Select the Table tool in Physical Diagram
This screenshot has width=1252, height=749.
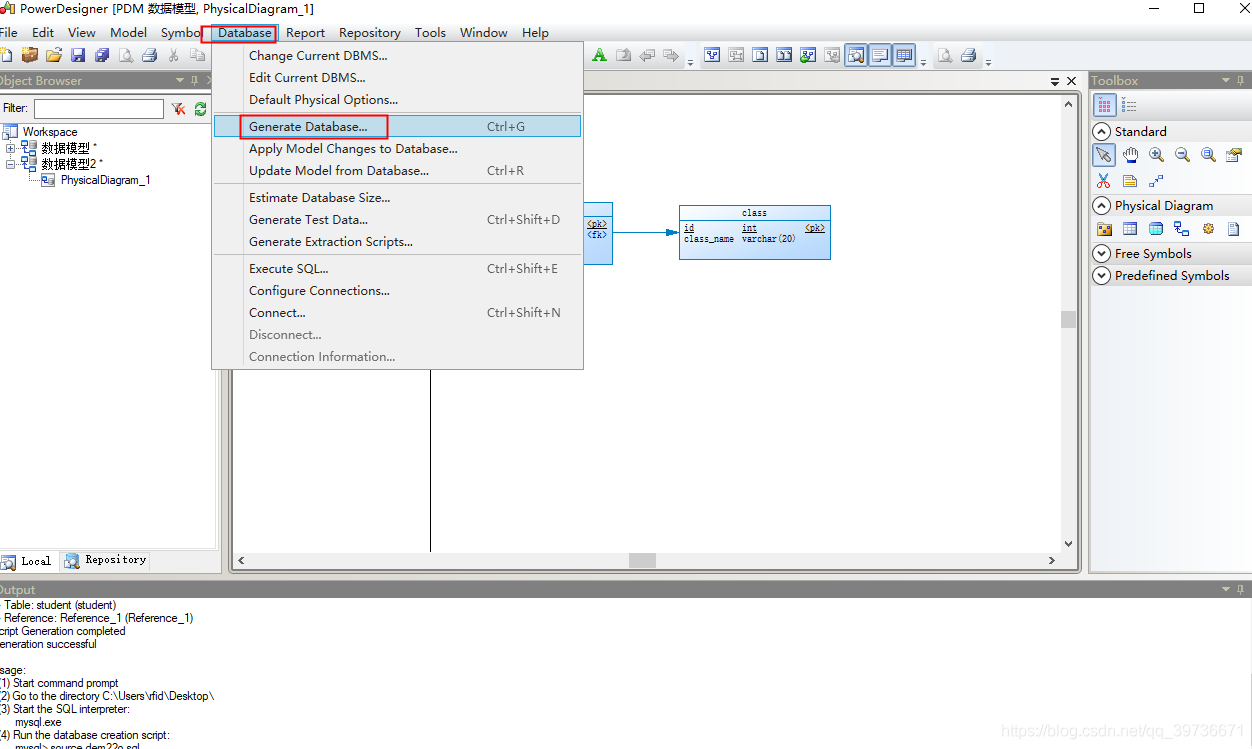pyautogui.click(x=1130, y=229)
